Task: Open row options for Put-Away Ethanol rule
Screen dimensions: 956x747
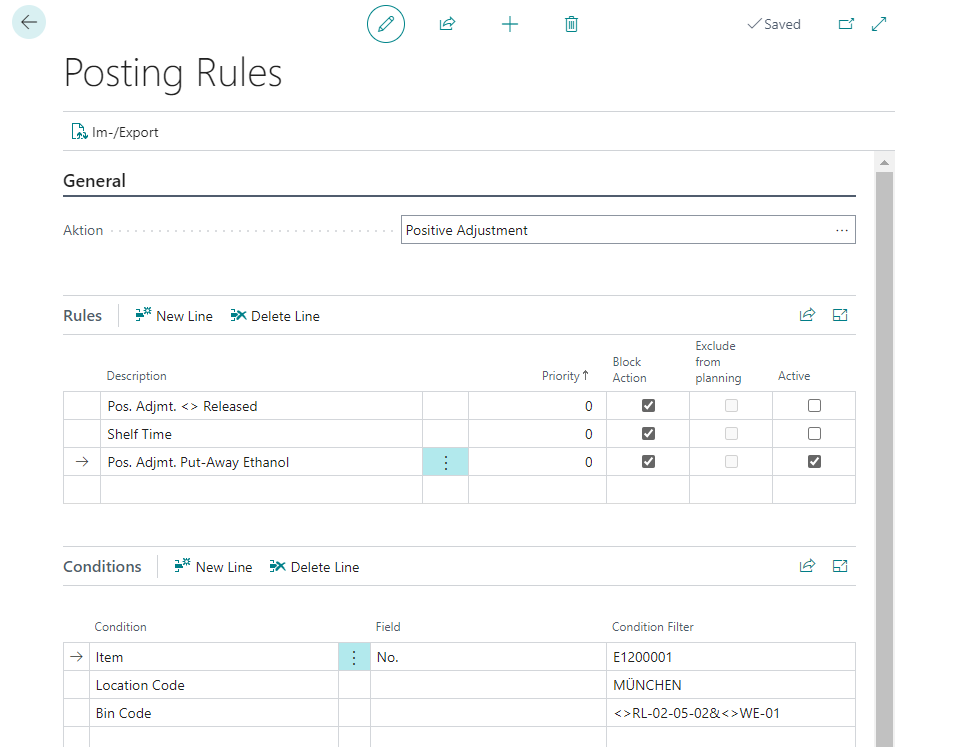Action: pos(446,462)
